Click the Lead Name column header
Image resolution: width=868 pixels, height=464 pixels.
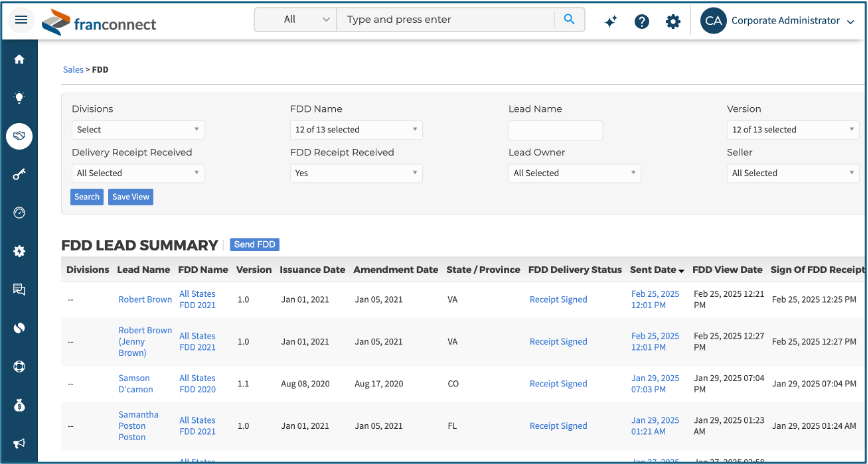(143, 270)
